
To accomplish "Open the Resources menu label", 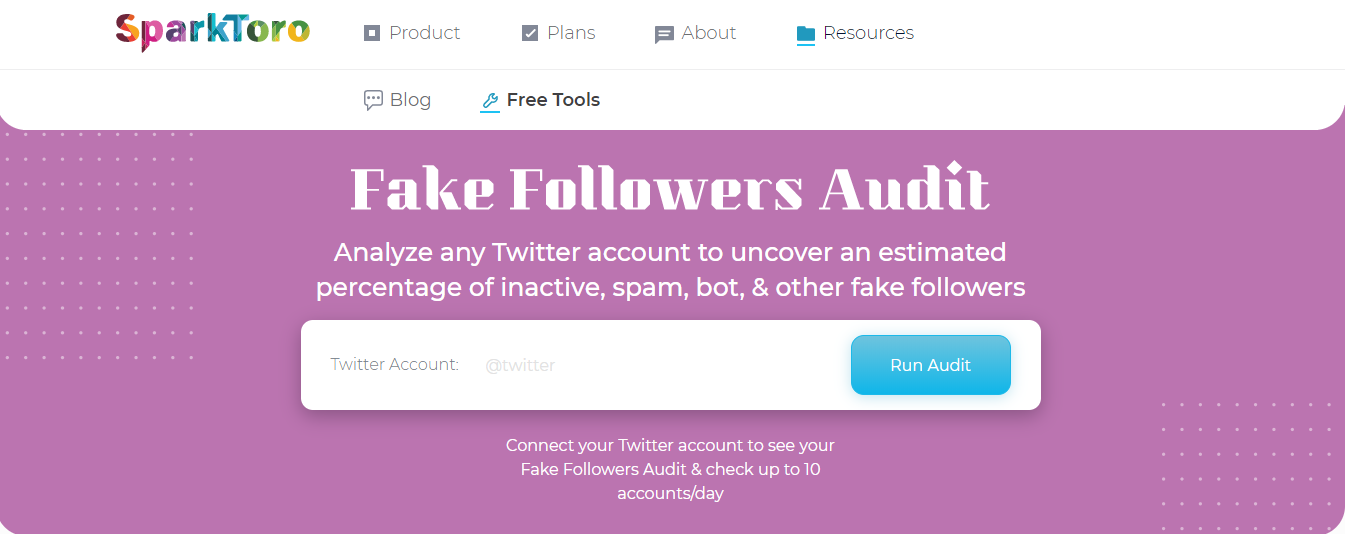I will 868,33.
